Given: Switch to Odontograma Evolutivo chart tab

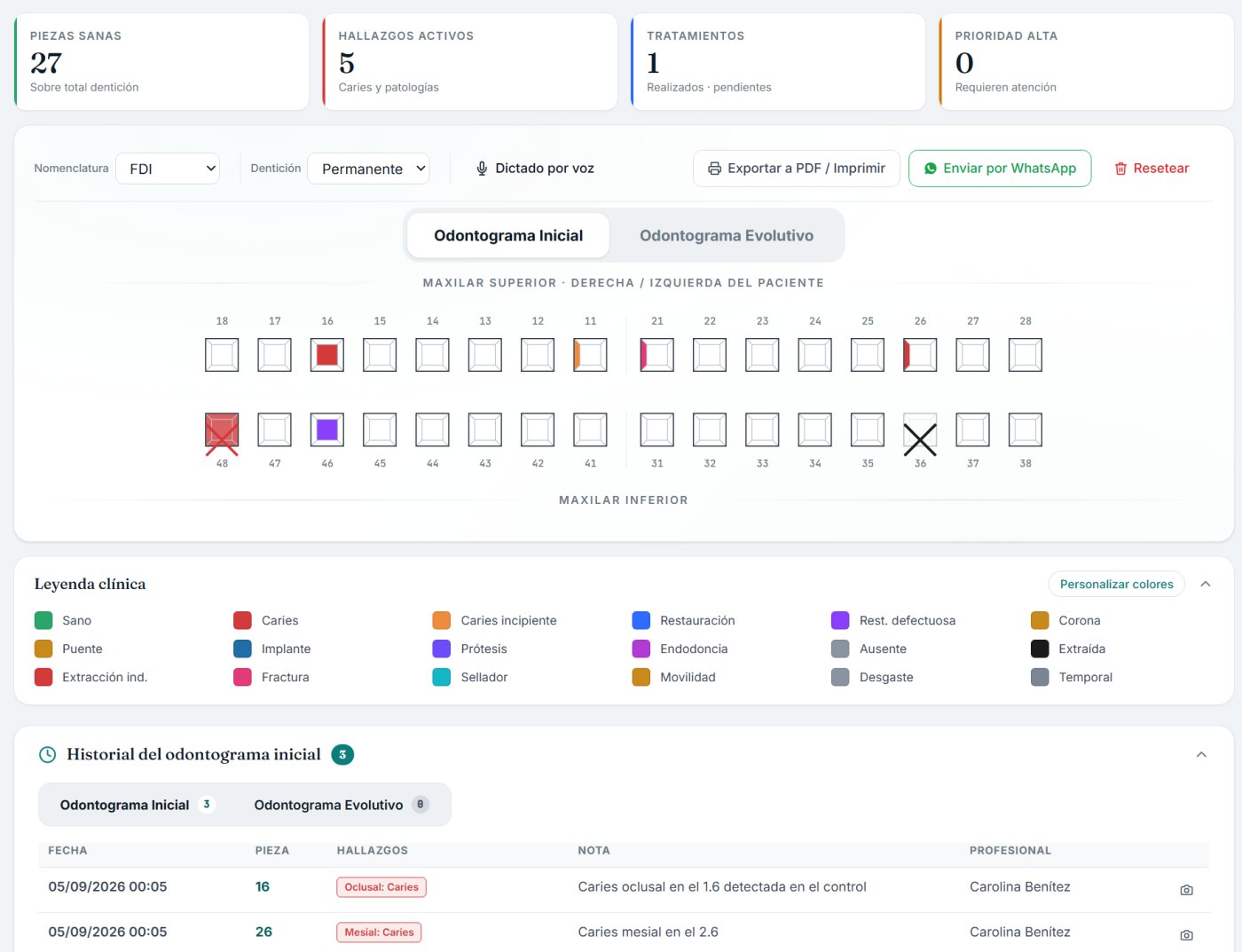Looking at the screenshot, I should [x=727, y=236].
